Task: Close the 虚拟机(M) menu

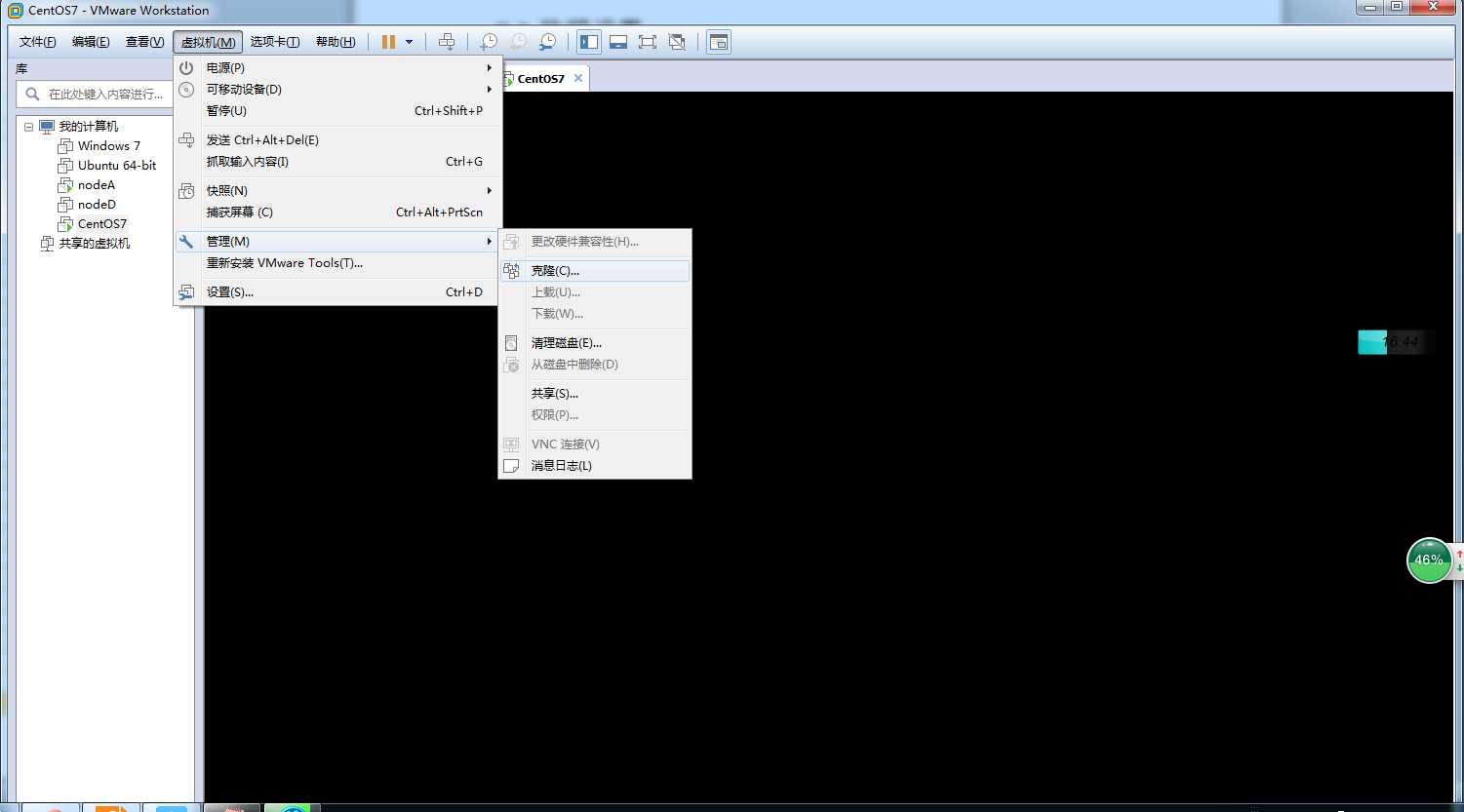Action: (208, 42)
